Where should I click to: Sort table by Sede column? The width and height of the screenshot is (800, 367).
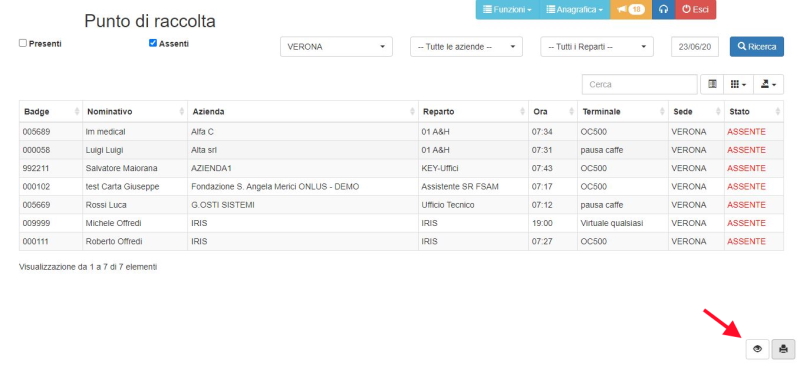696,111
